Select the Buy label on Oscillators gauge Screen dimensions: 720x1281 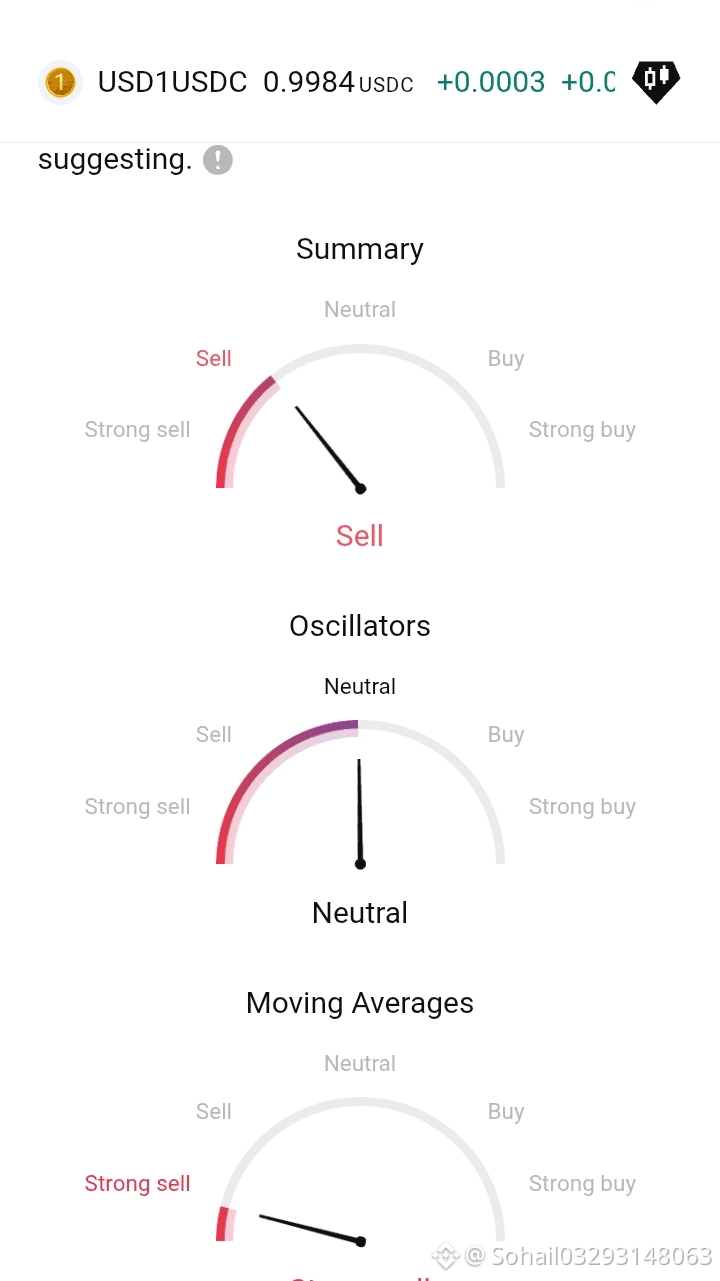[506, 735]
